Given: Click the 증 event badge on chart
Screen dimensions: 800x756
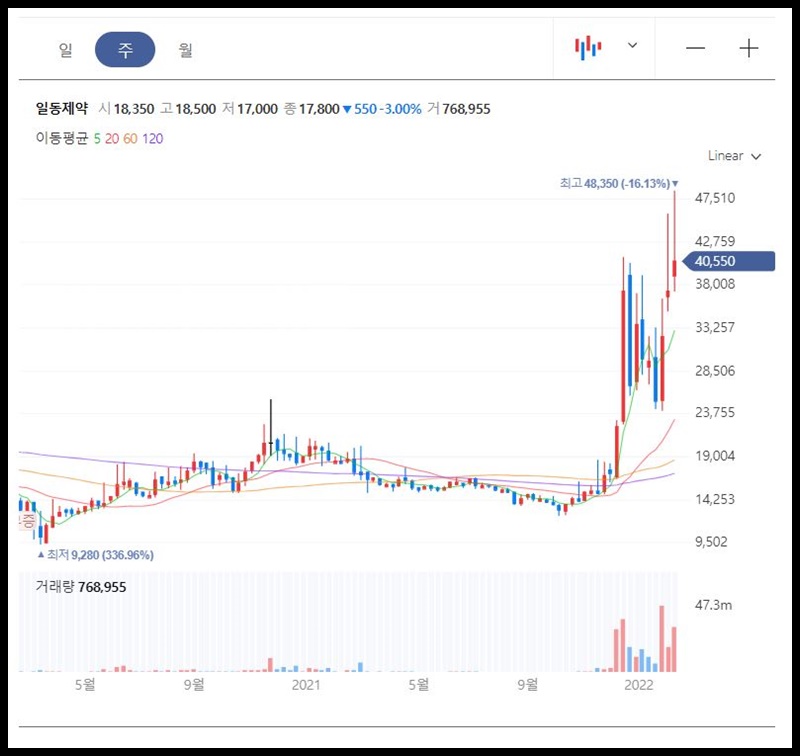Looking at the screenshot, I should coord(27,521).
